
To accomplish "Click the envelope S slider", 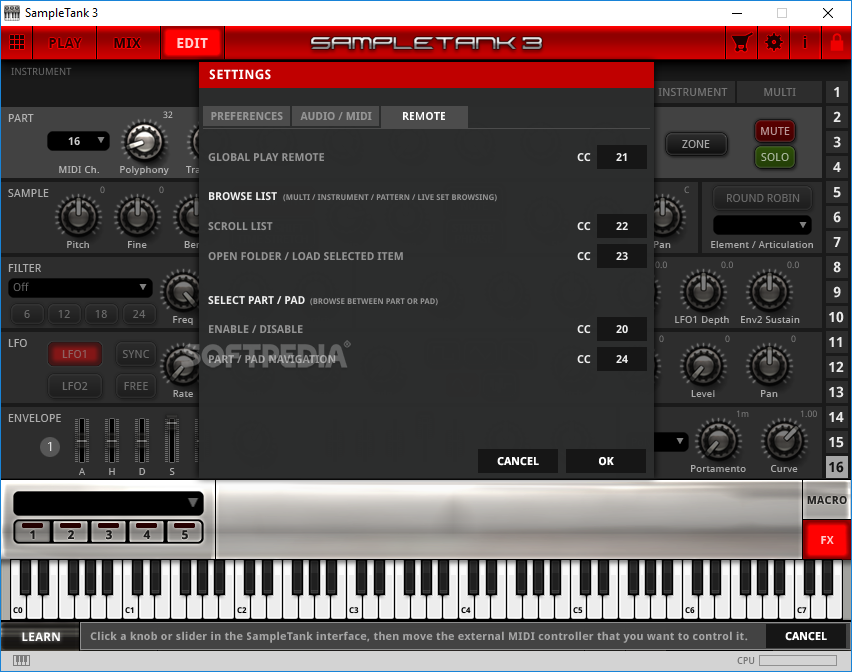I will pos(172,441).
